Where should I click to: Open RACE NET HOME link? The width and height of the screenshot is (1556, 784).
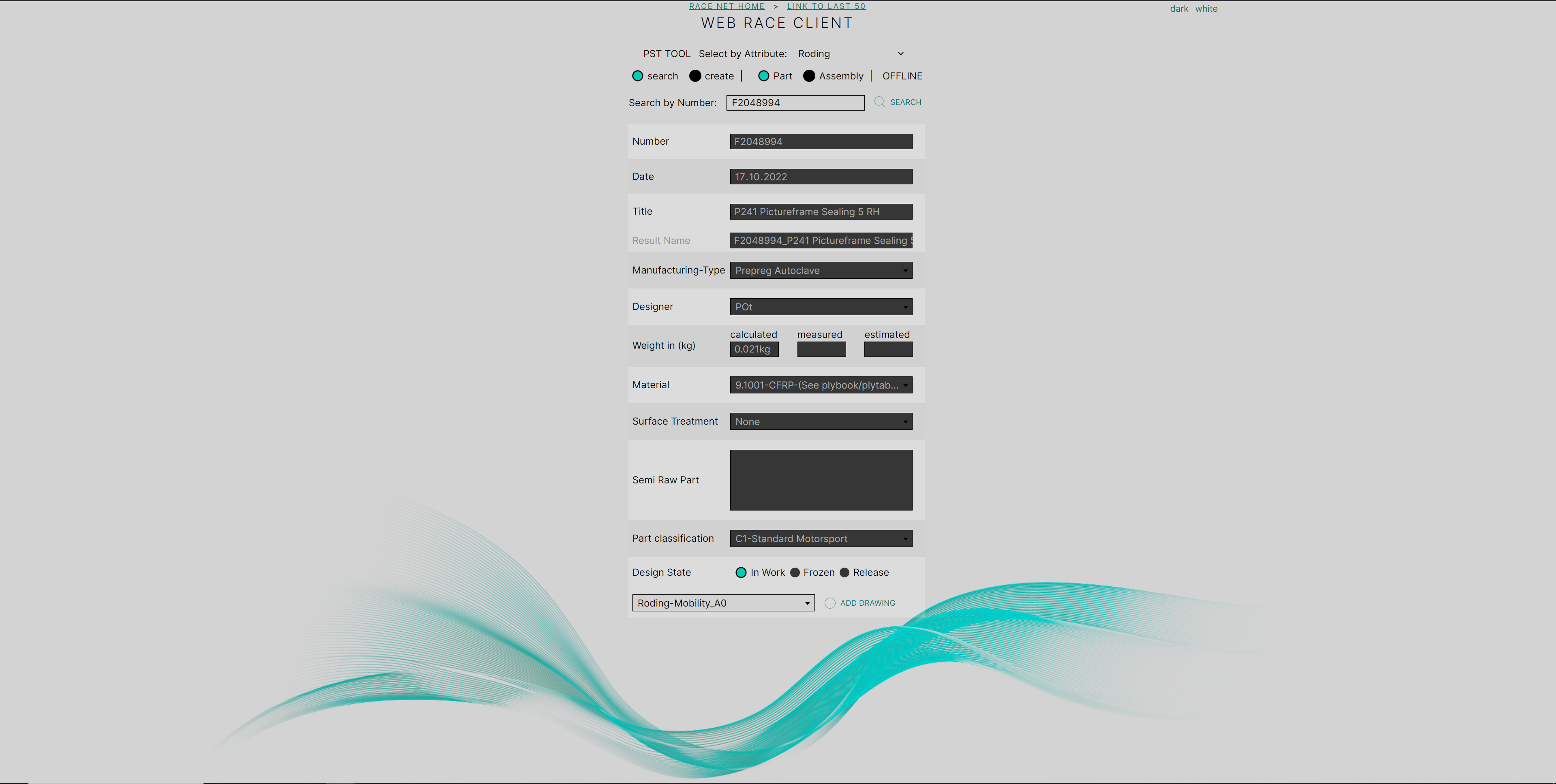tap(727, 6)
